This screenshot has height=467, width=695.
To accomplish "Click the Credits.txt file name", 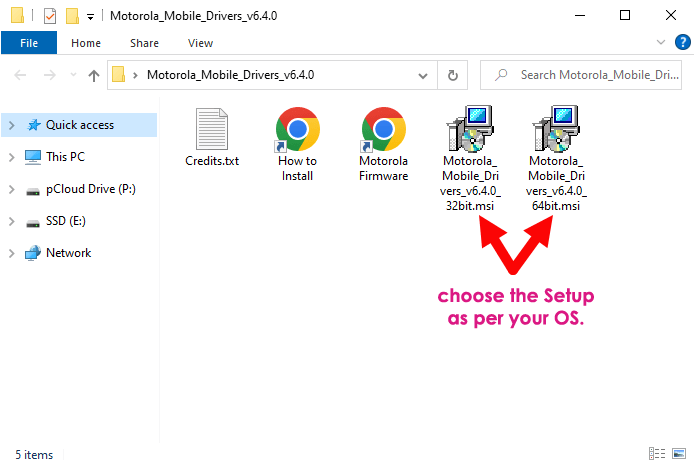I will click(x=212, y=161).
